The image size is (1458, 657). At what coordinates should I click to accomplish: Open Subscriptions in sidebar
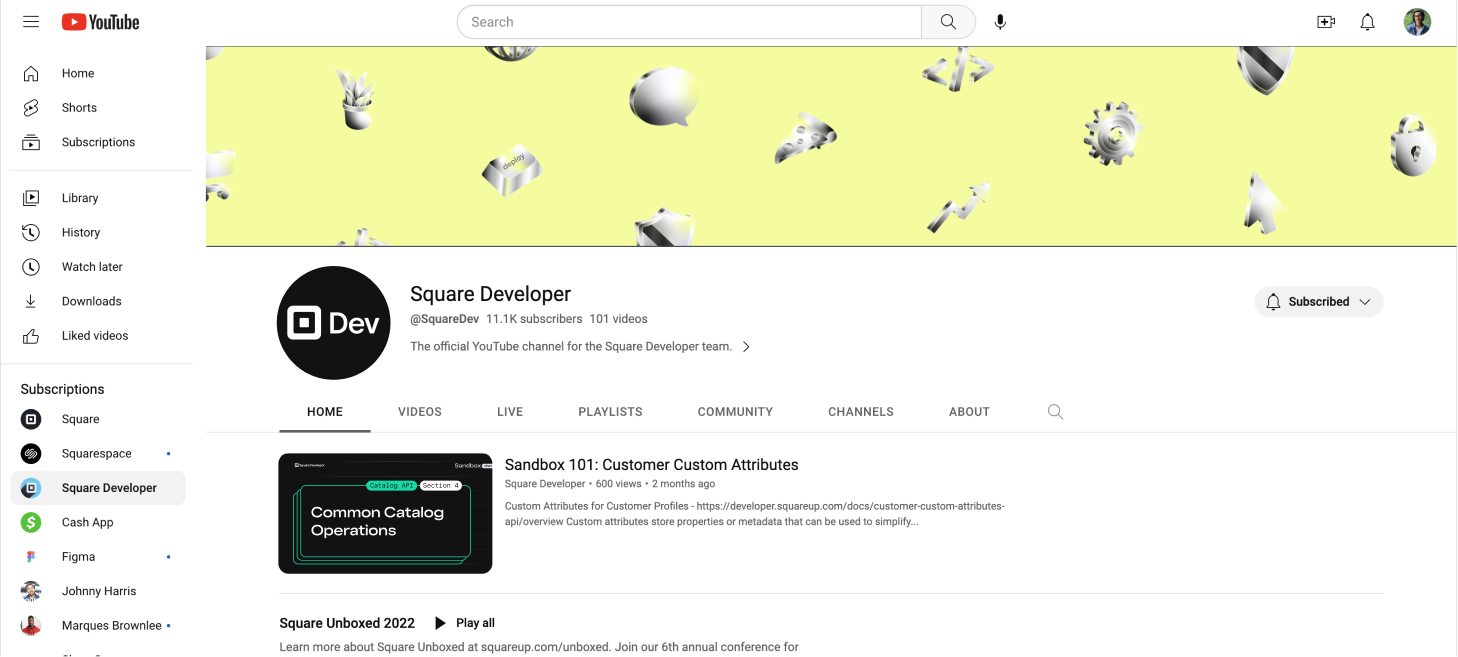click(97, 142)
